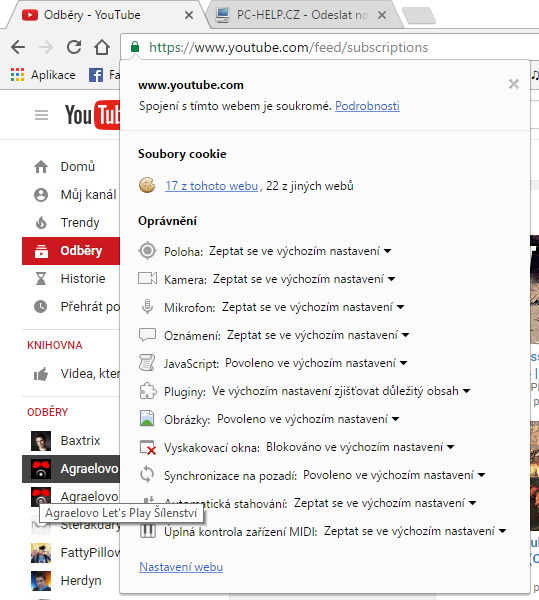Open the Aplikace apps grid icon
Screen dimensions: 539x600
(17, 75)
